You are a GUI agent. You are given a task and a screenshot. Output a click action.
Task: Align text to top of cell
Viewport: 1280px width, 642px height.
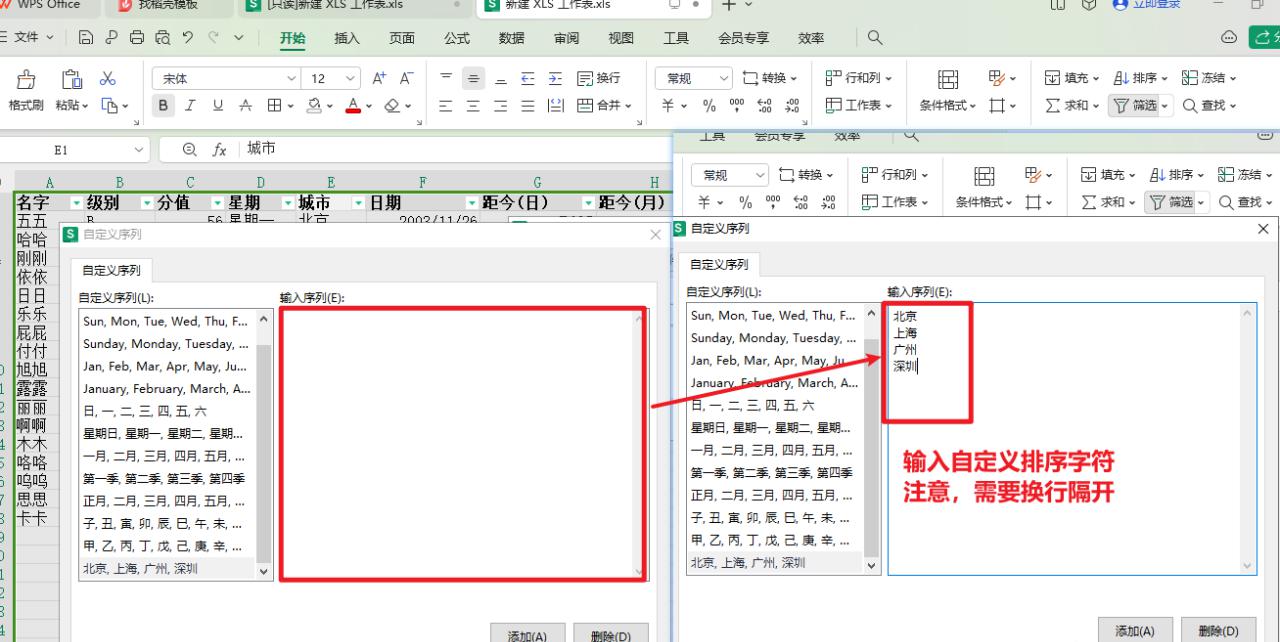[x=446, y=78]
